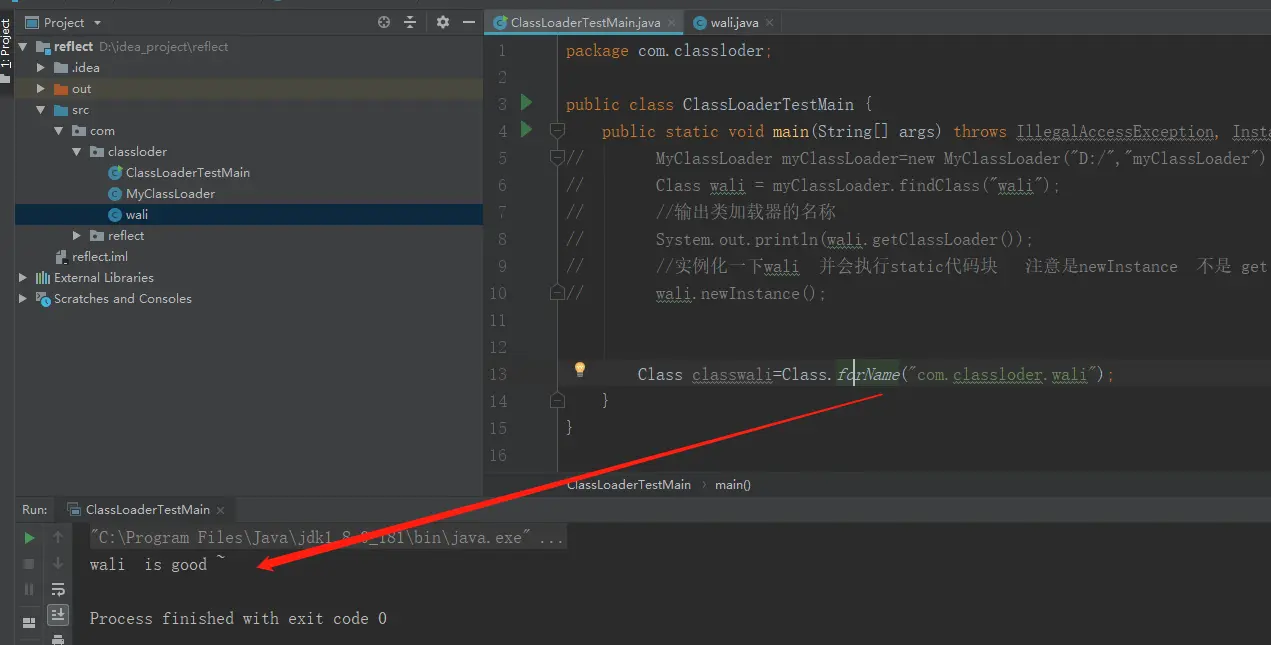1271x645 pixels.
Task: Click down the stack trace arrow
Action: click(x=58, y=564)
